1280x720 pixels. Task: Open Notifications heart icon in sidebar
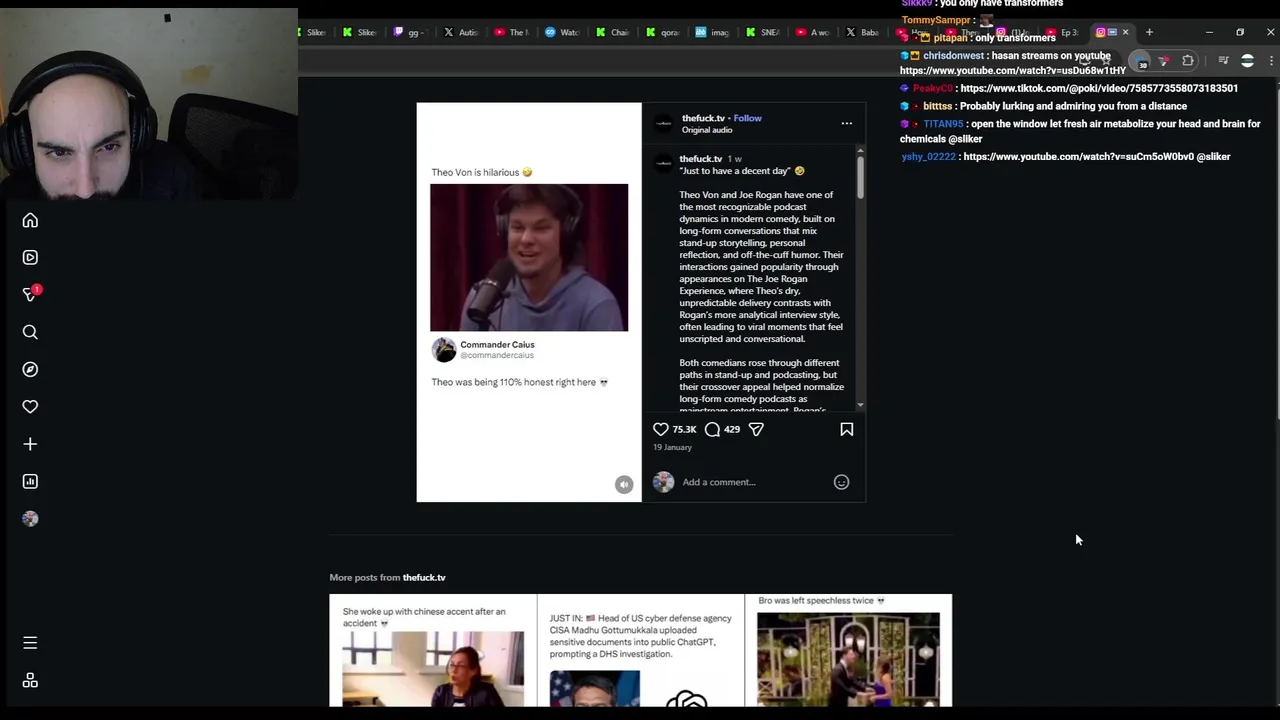[x=30, y=407]
